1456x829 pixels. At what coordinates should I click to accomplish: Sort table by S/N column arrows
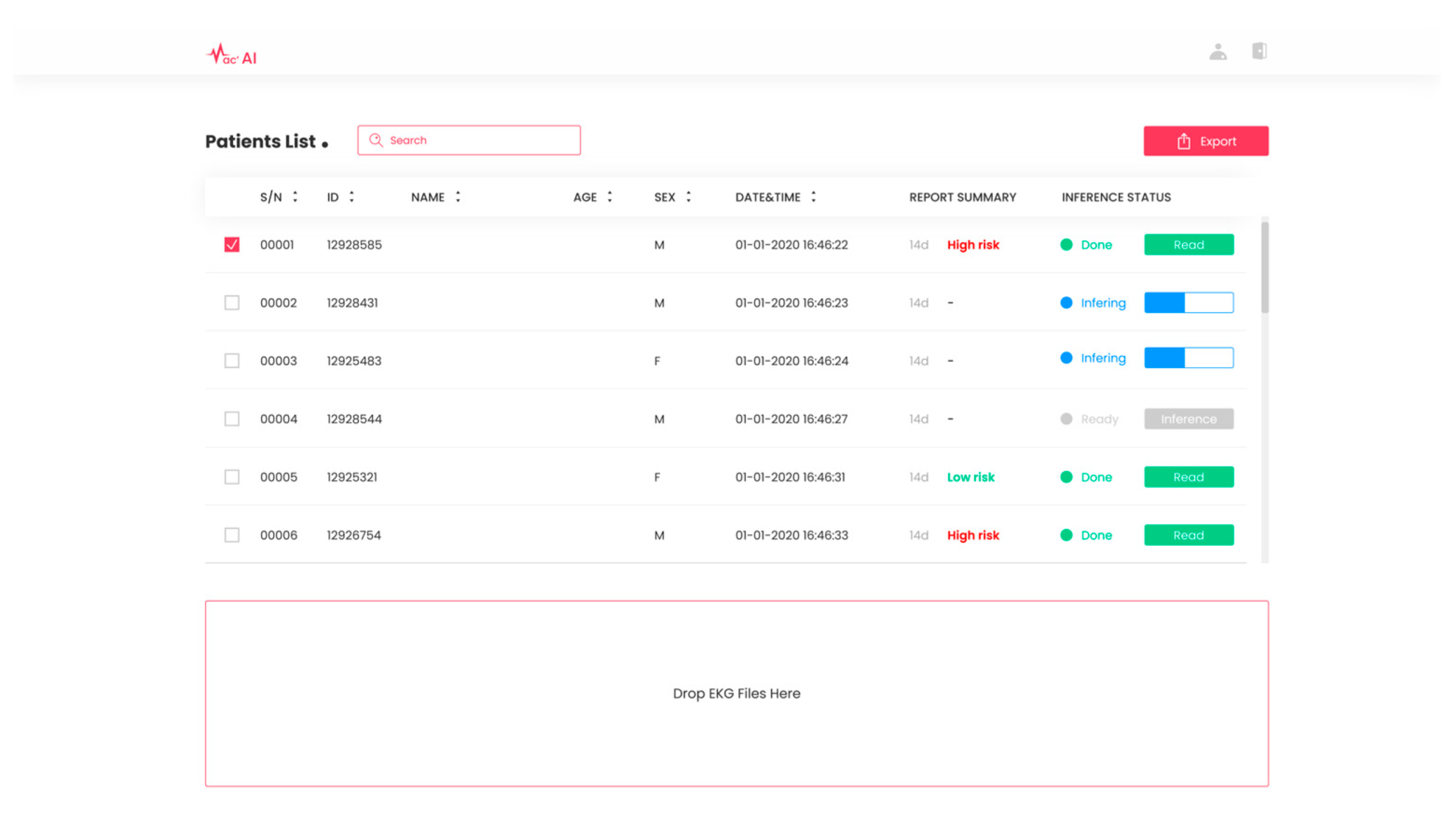pos(295,197)
